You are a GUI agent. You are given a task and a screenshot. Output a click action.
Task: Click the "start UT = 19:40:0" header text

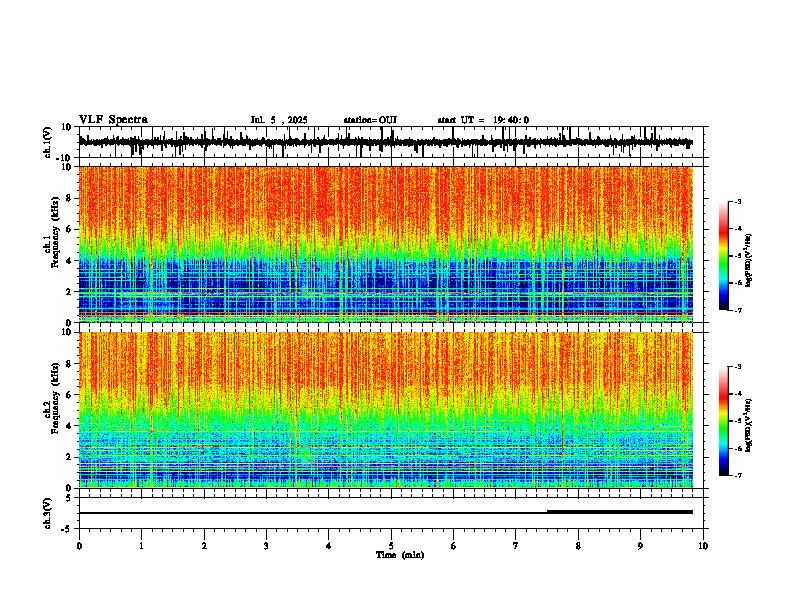tap(483, 120)
